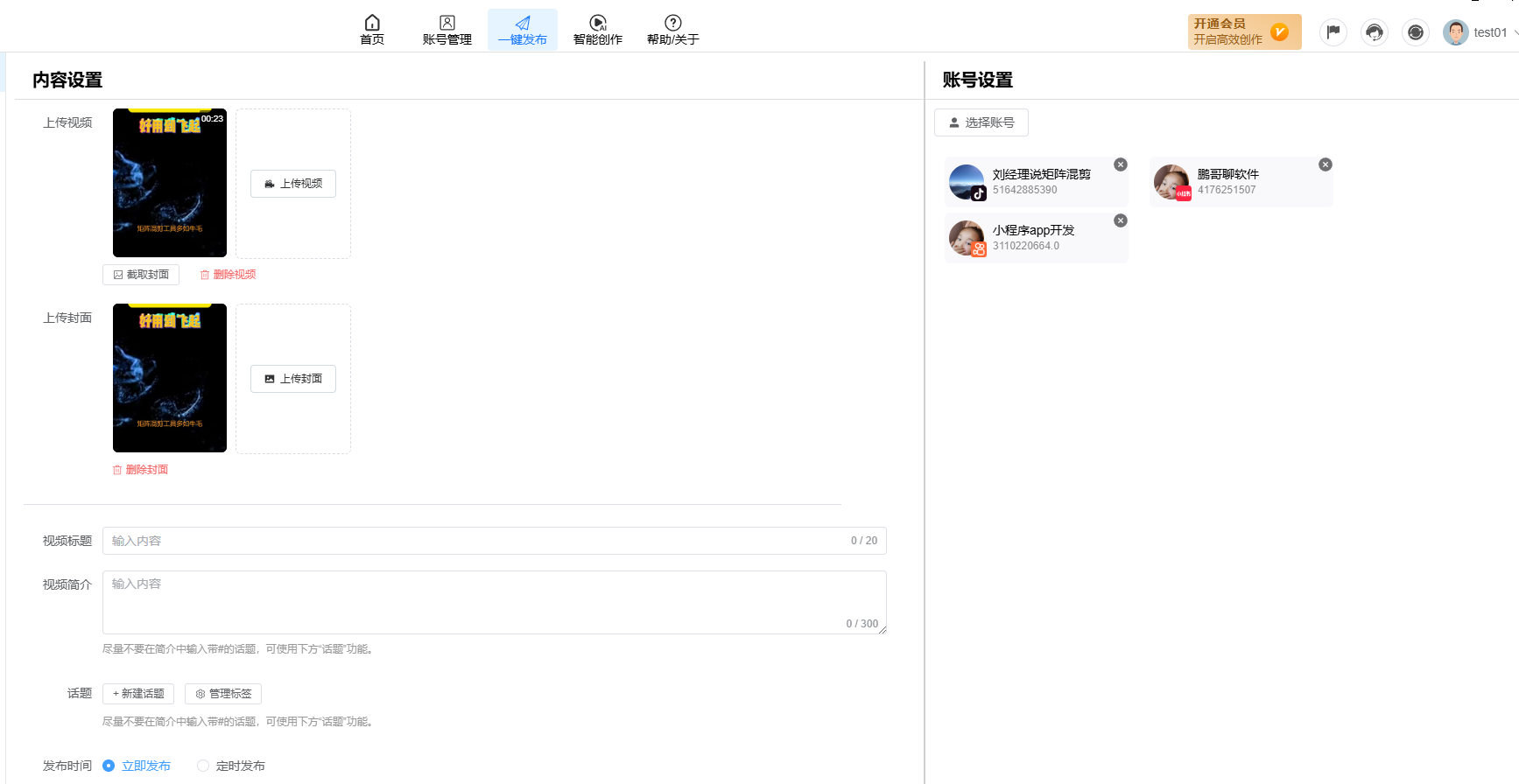Click the 管理标签 button
Viewport: 1519px width, 784px height.
click(x=223, y=694)
